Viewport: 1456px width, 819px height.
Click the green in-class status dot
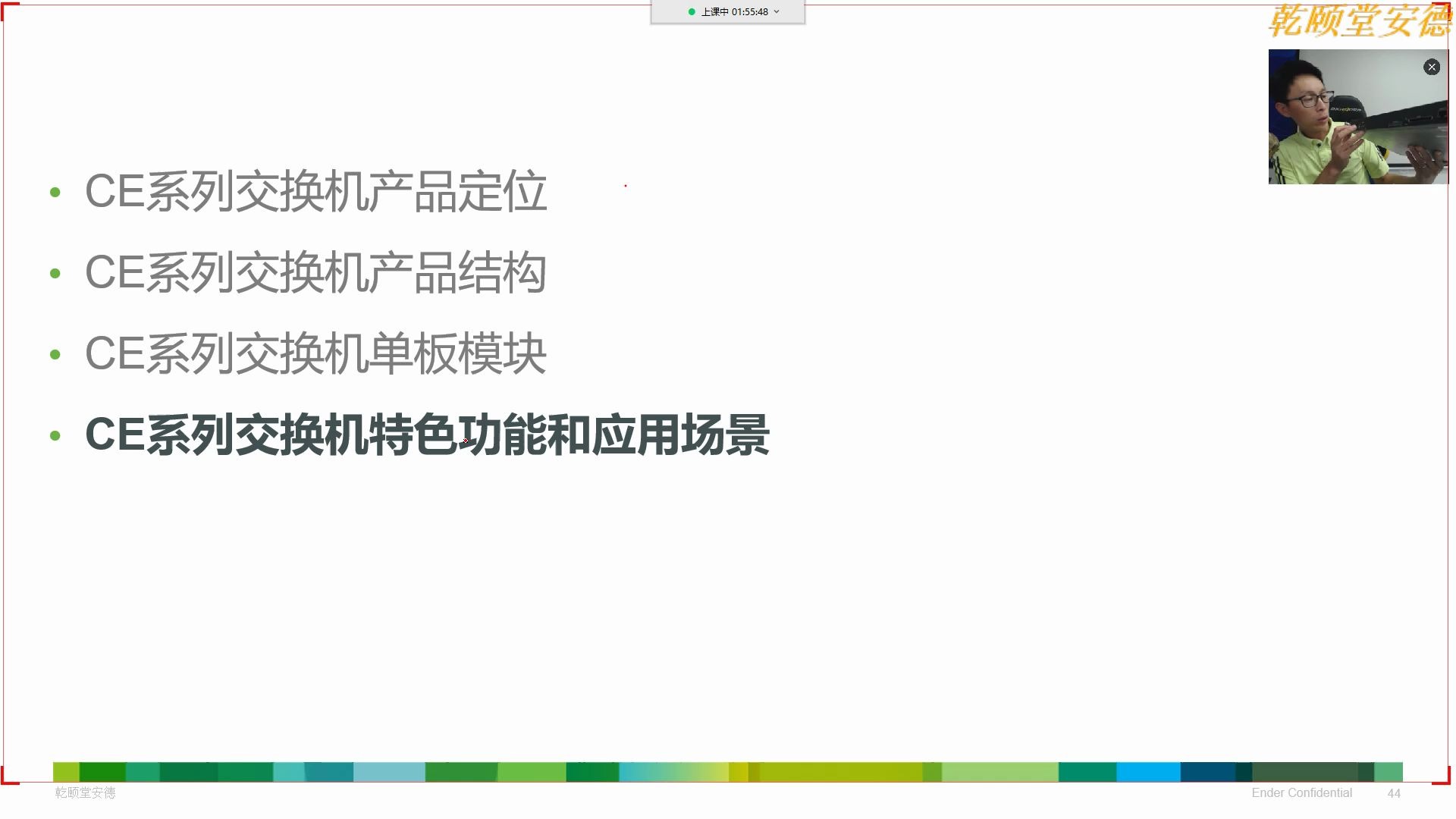tap(692, 12)
